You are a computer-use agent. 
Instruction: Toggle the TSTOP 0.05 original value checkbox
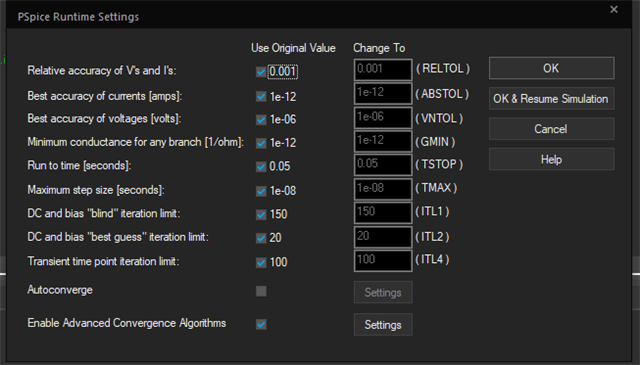261,167
